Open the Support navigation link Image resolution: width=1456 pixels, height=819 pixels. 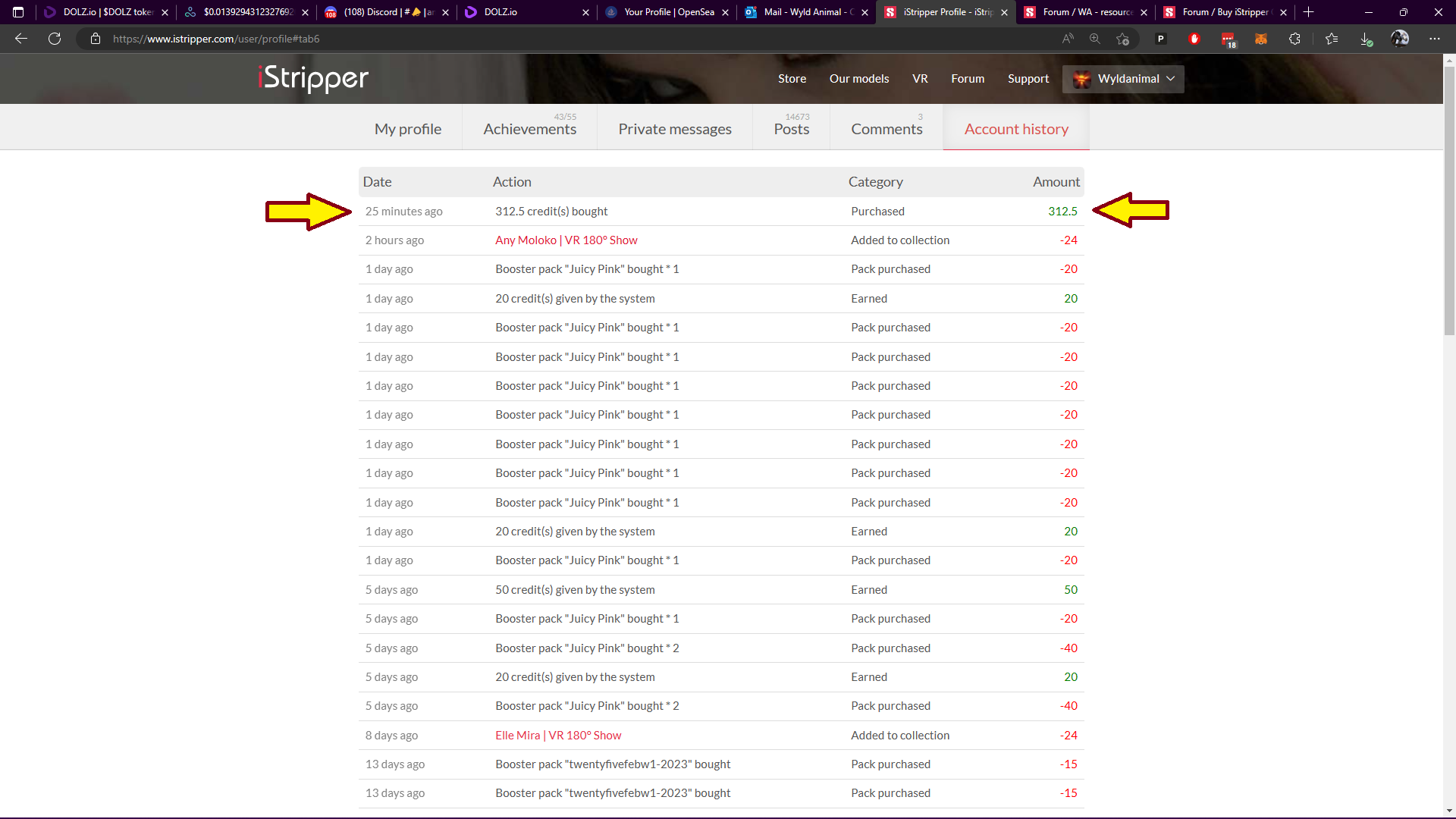coord(1028,79)
